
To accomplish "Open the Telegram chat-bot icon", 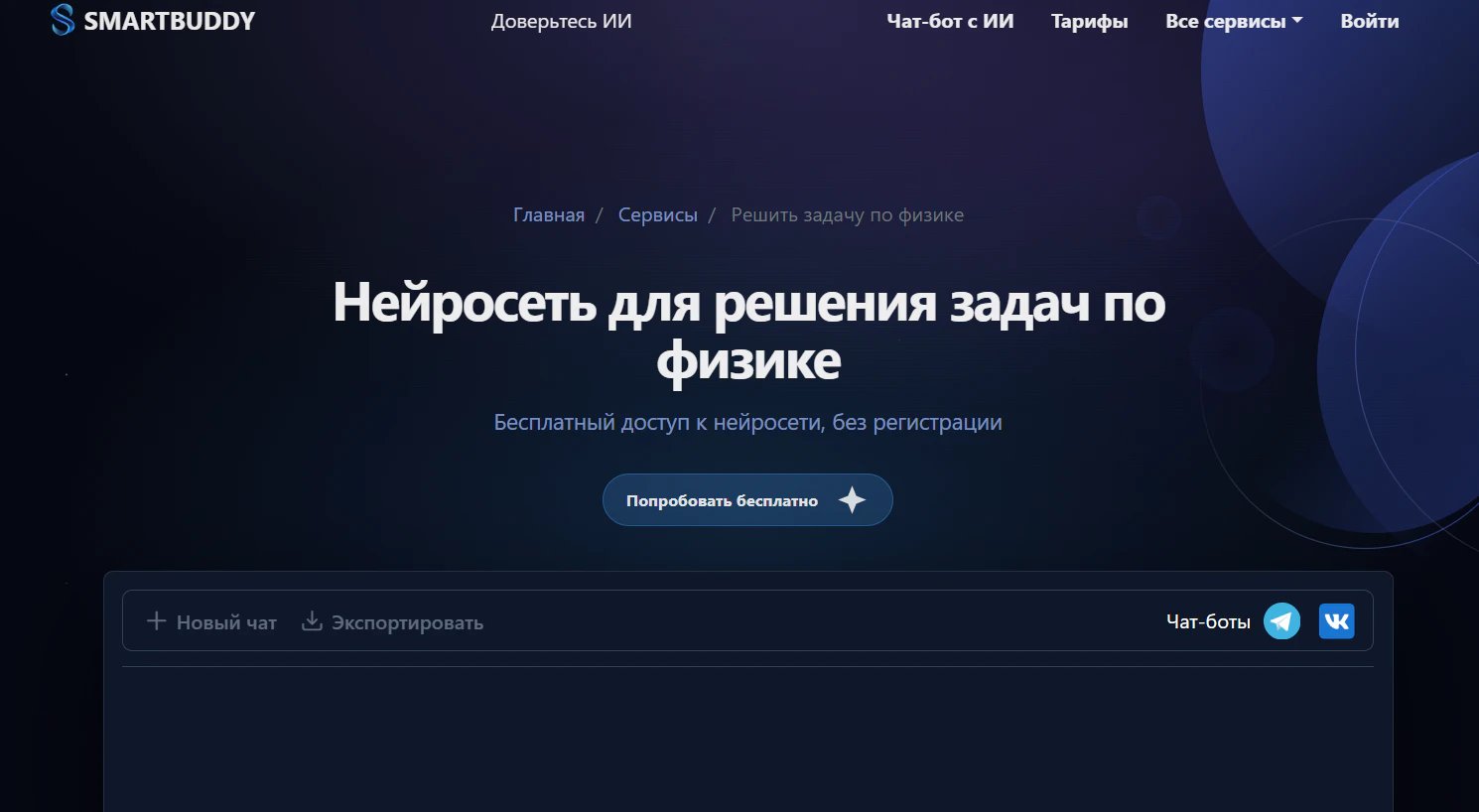I will 1281,621.
